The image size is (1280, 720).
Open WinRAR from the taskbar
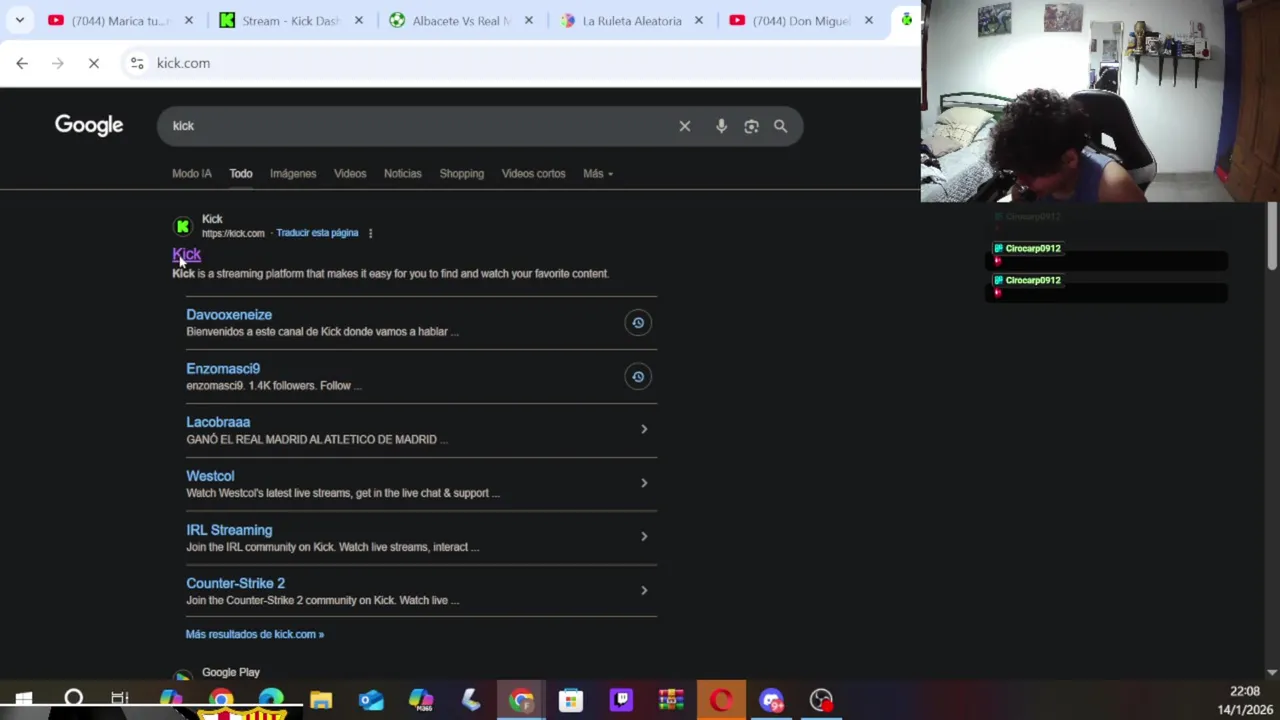671,699
